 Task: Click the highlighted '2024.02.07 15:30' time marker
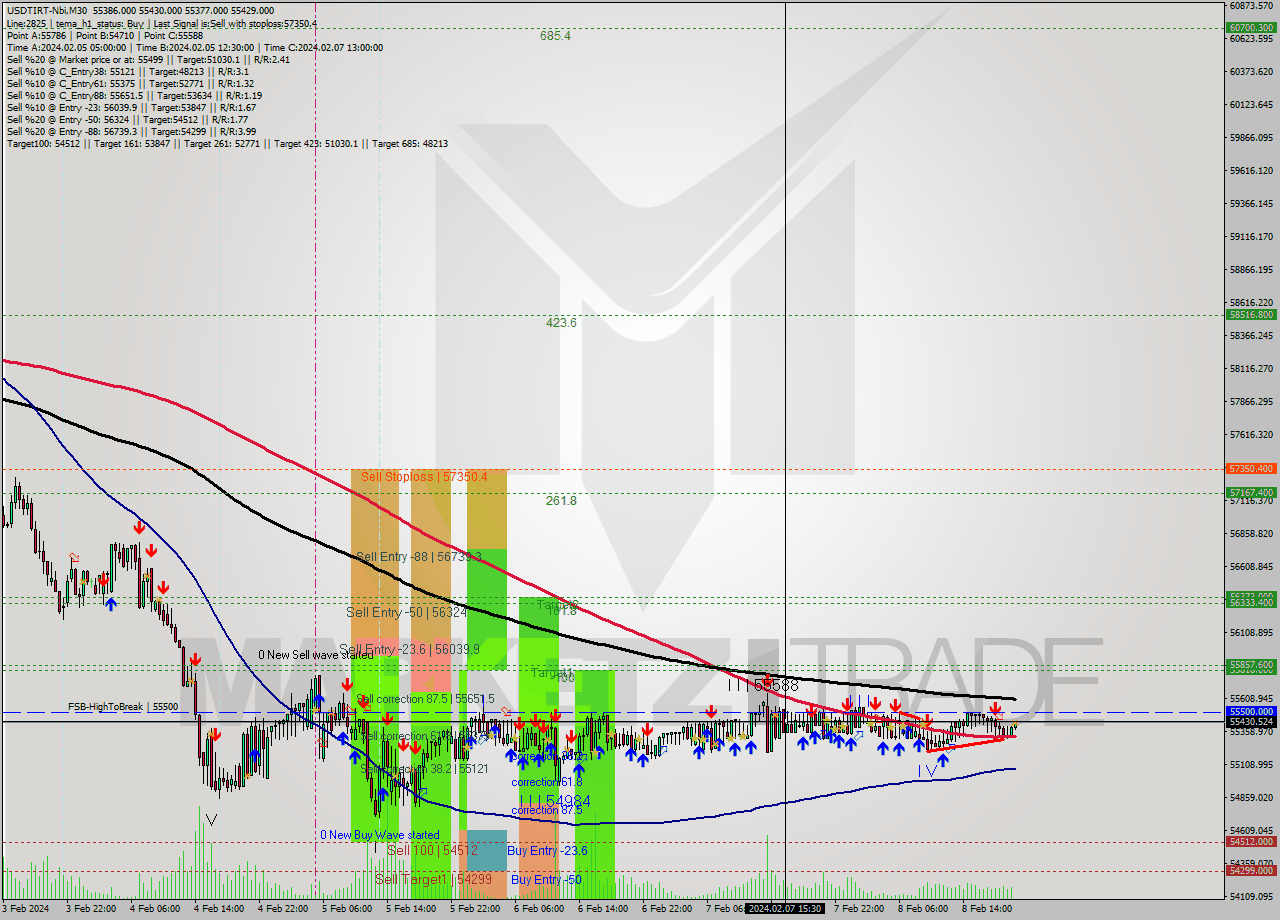point(785,909)
